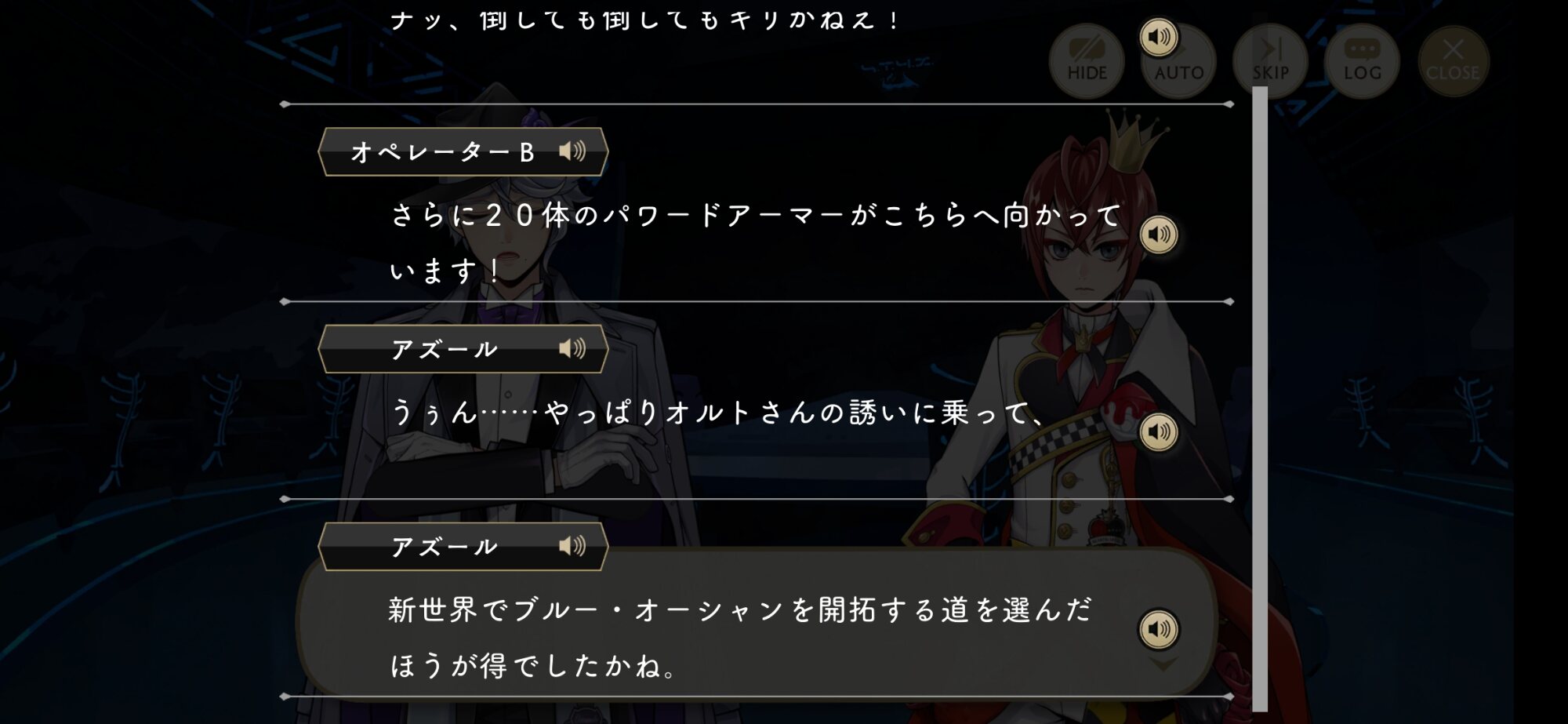Screen dimensions: 1568x724
Task: Play voice for アズール's オルトさん dialogue line
Action: pyautogui.click(x=1158, y=431)
